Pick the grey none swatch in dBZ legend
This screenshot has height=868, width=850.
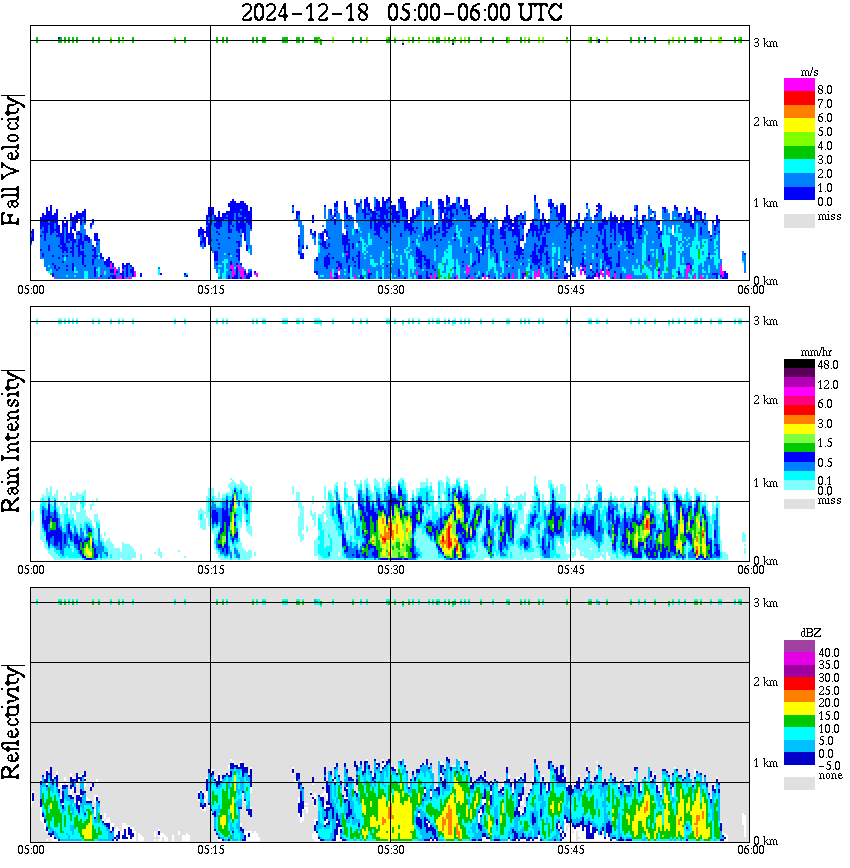pyautogui.click(x=799, y=783)
